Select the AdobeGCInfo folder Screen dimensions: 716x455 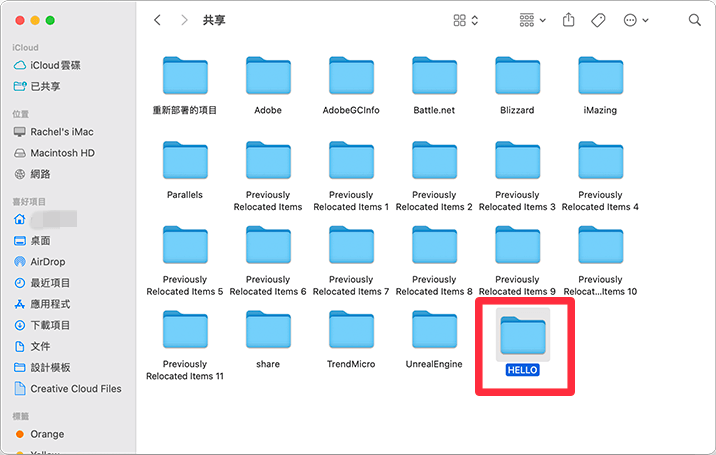click(351, 76)
